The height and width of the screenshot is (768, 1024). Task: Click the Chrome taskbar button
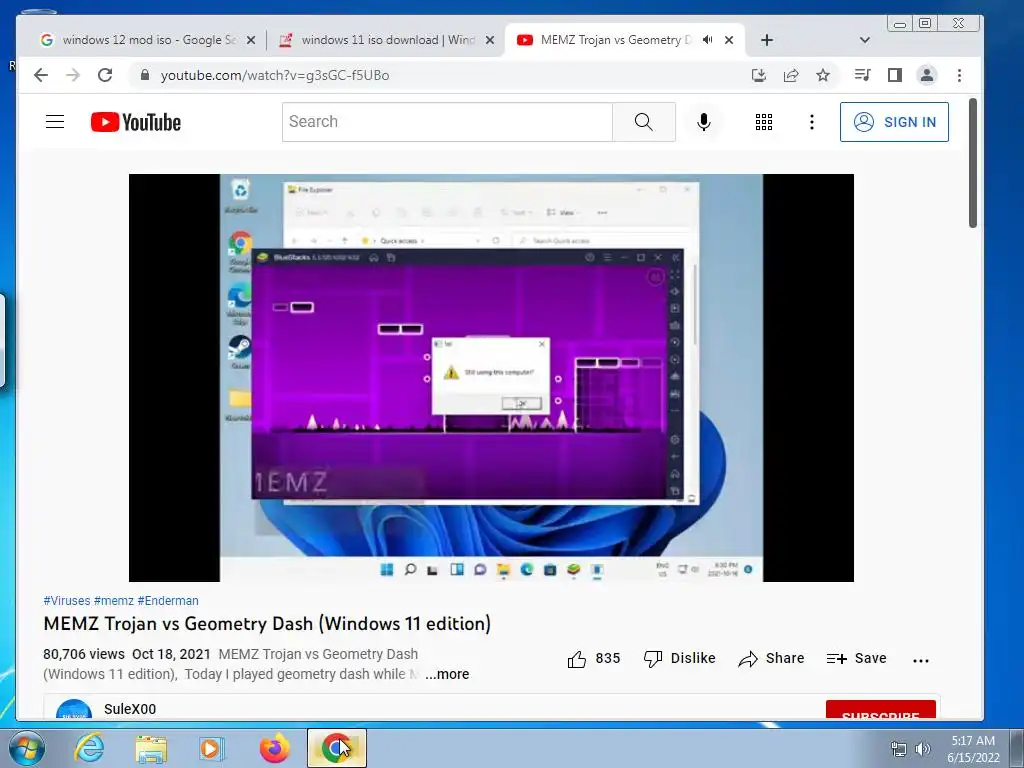[337, 748]
